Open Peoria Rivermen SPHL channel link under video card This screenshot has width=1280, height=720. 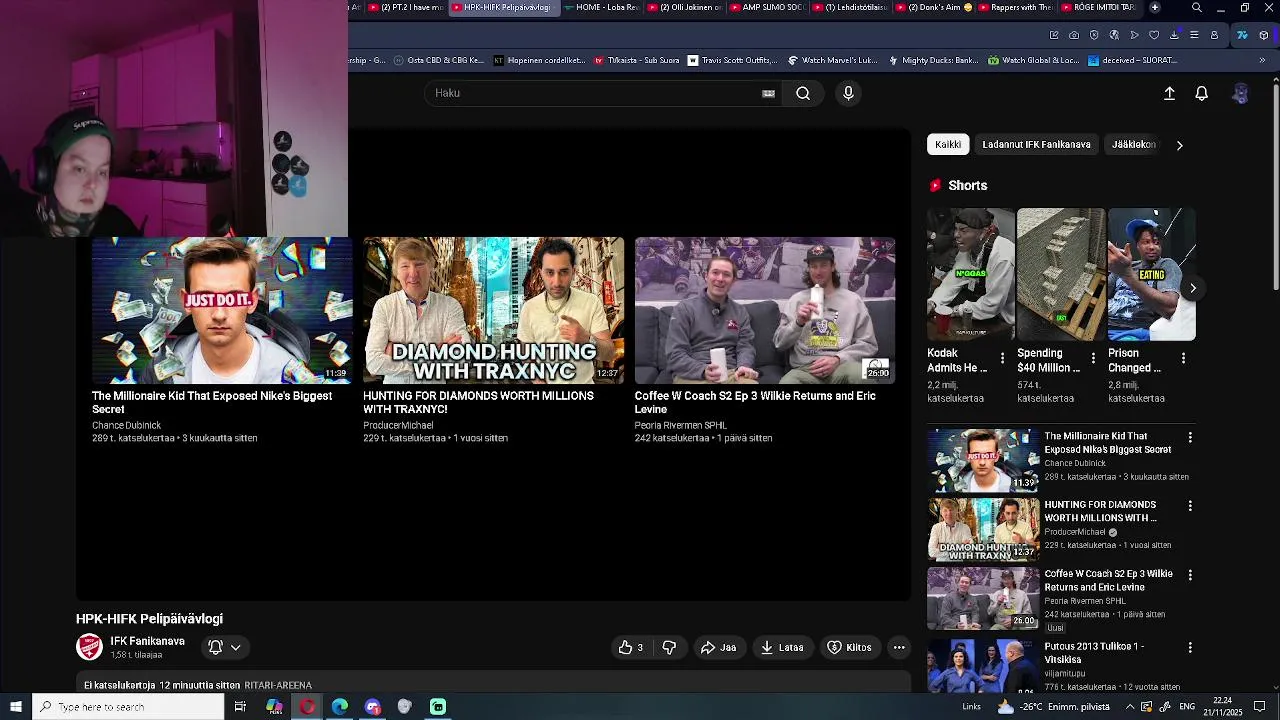[x=680, y=425]
